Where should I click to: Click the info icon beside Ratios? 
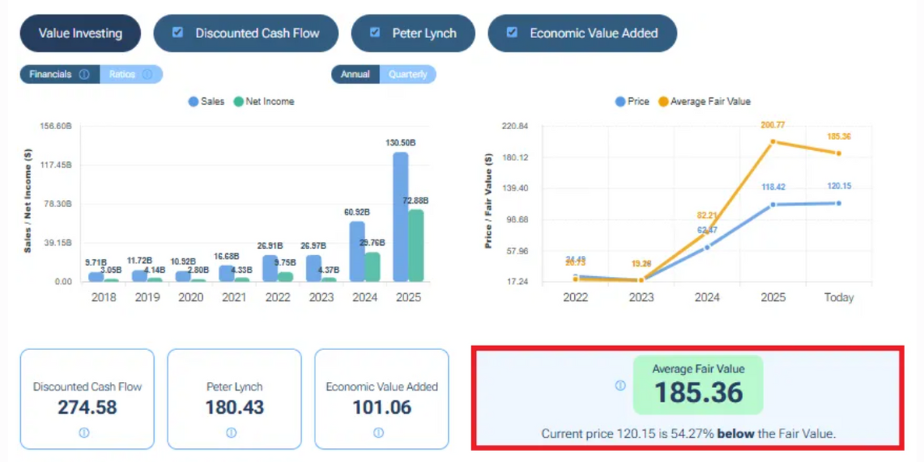(x=147, y=74)
